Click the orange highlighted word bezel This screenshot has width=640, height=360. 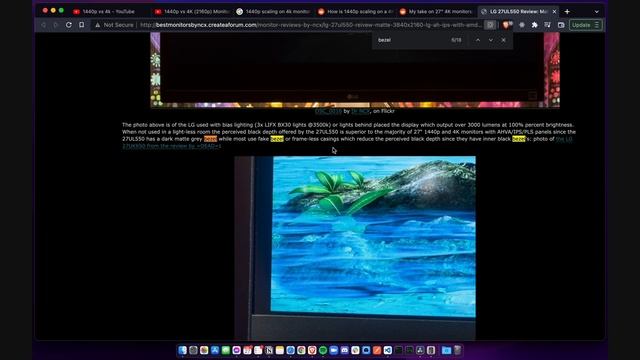(210, 139)
